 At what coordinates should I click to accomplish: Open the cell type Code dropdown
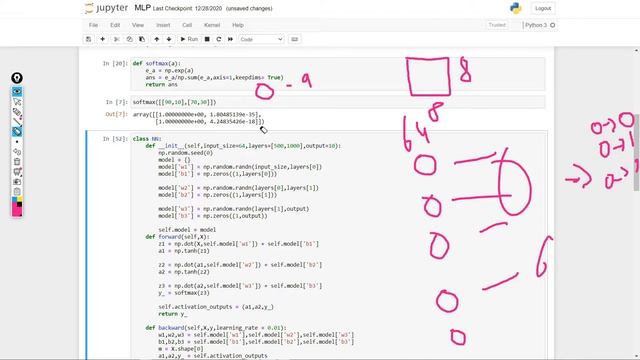click(261, 39)
